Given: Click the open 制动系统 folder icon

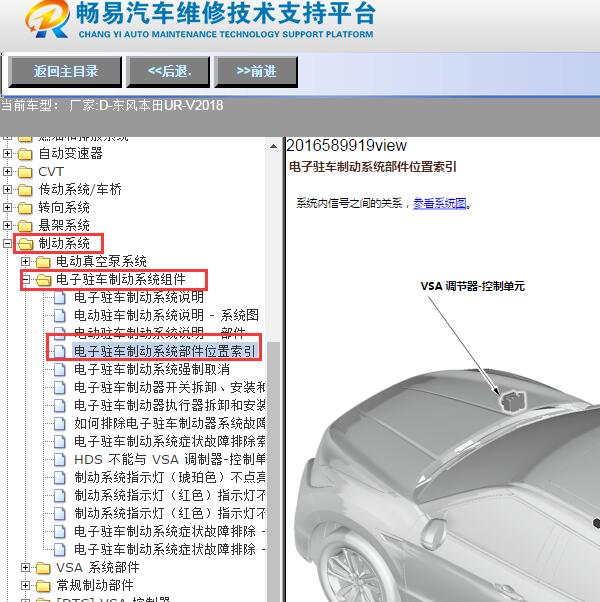Looking at the screenshot, I should tap(25, 244).
